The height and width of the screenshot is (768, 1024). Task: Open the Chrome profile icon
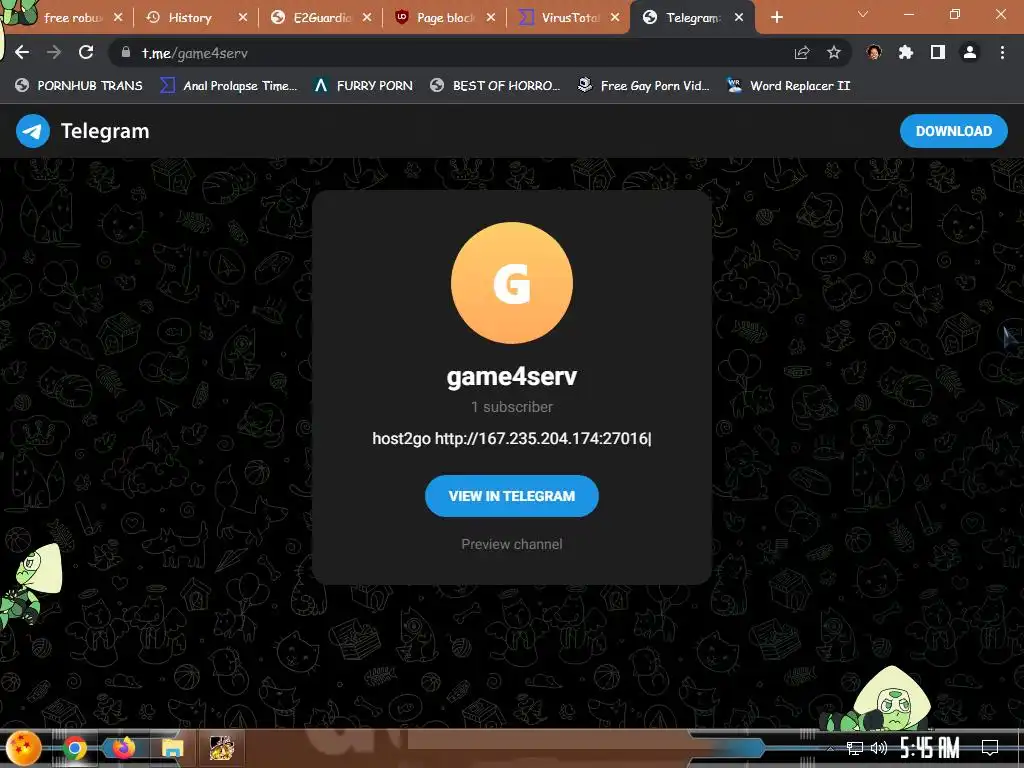970,52
